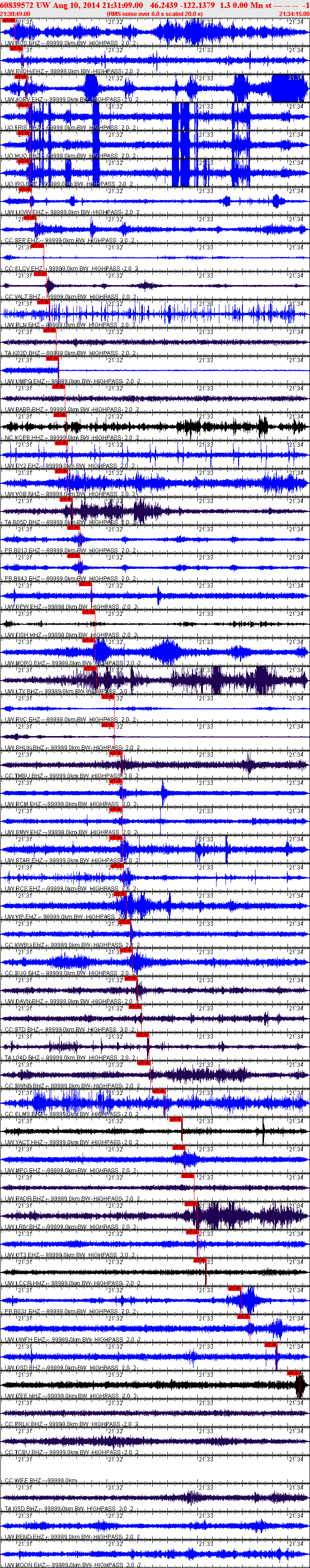
Task: Select the TA L04D BHZ station label
Action: coord(70,1058)
